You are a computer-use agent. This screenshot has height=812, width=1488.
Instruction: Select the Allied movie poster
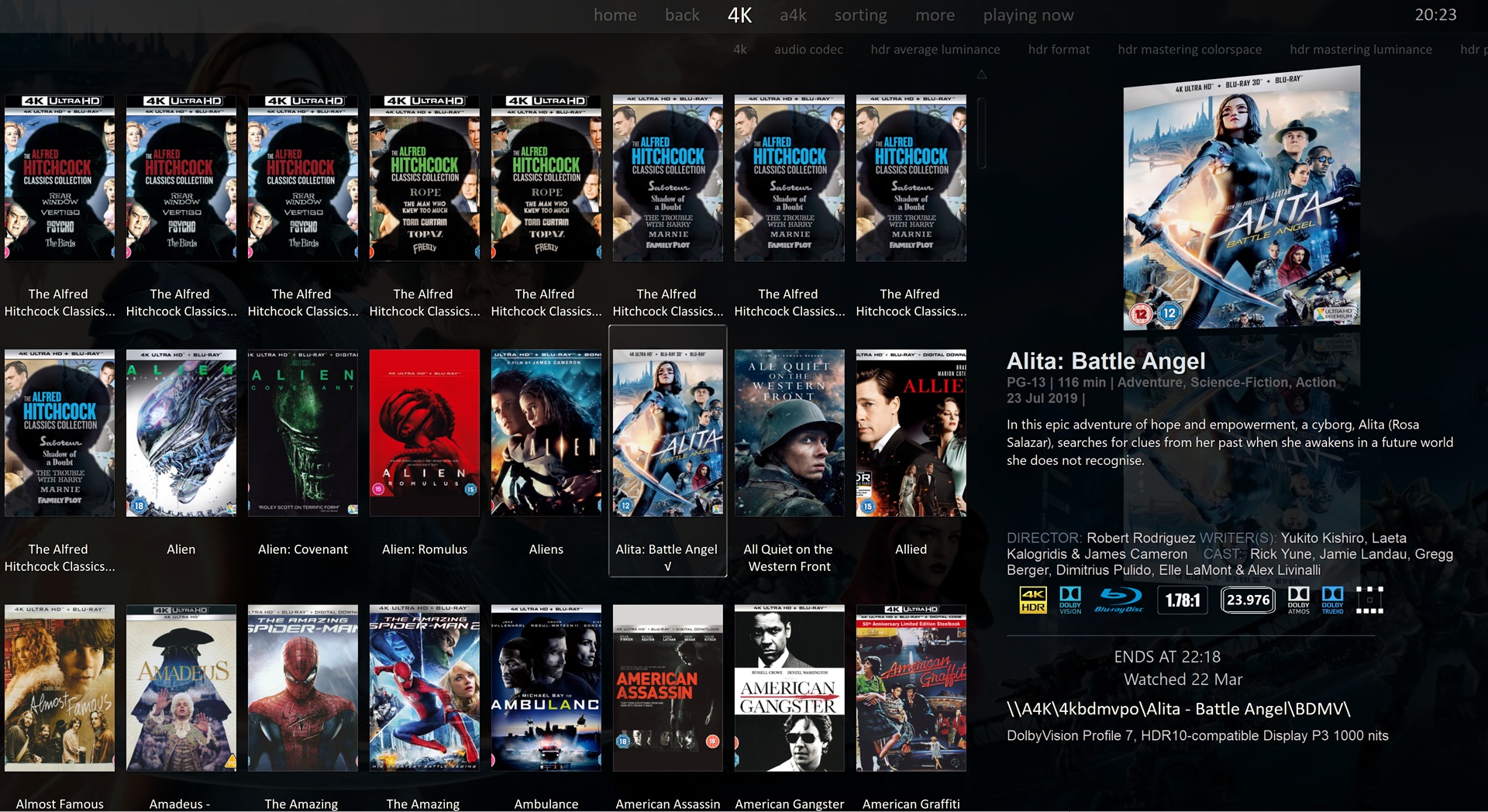pyautogui.click(x=911, y=433)
